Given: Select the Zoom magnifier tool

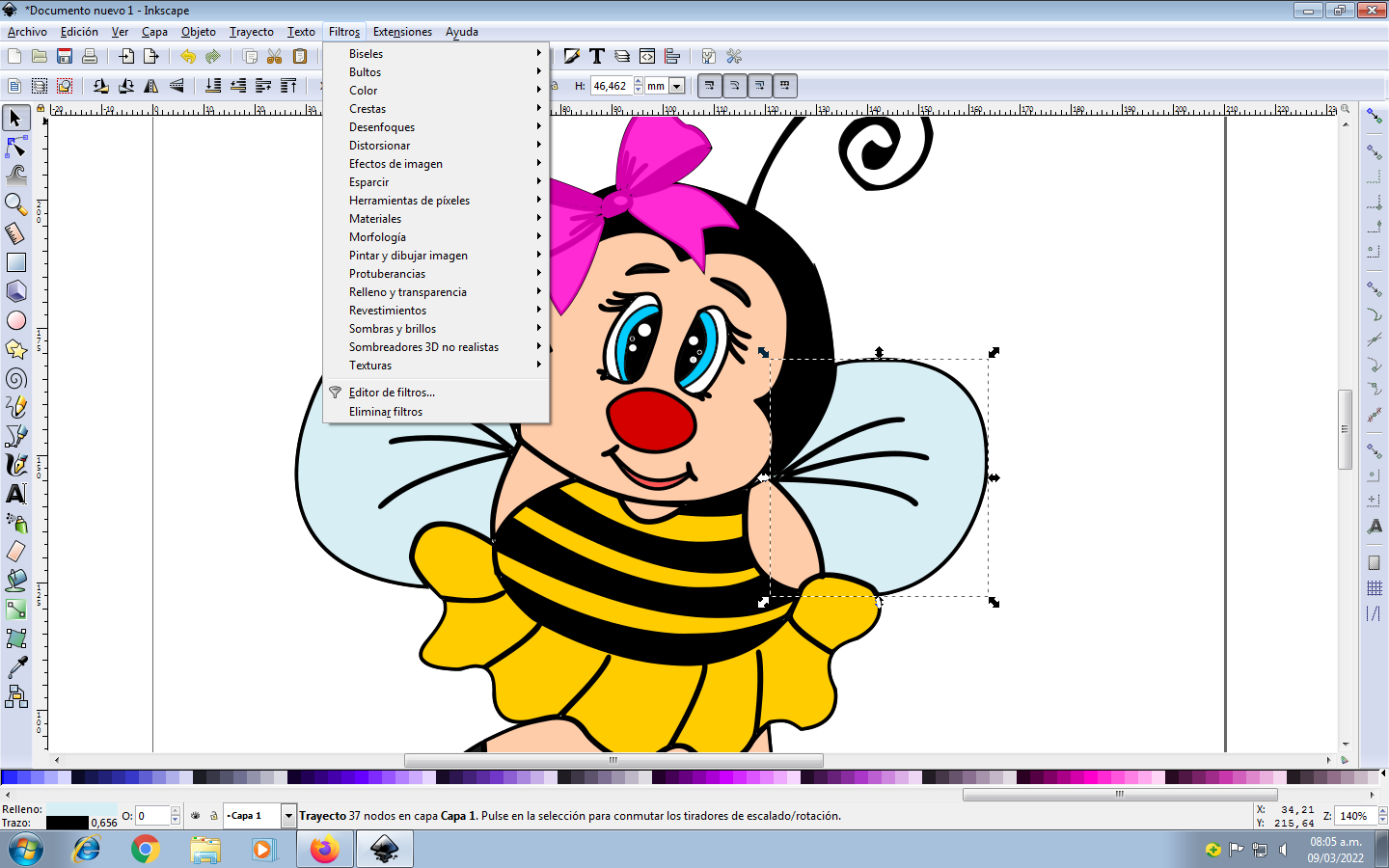Looking at the screenshot, I should (x=15, y=204).
